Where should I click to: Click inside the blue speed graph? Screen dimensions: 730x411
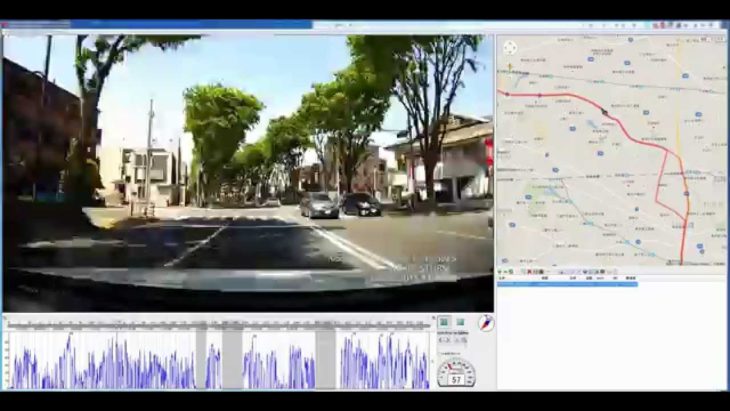point(100,365)
